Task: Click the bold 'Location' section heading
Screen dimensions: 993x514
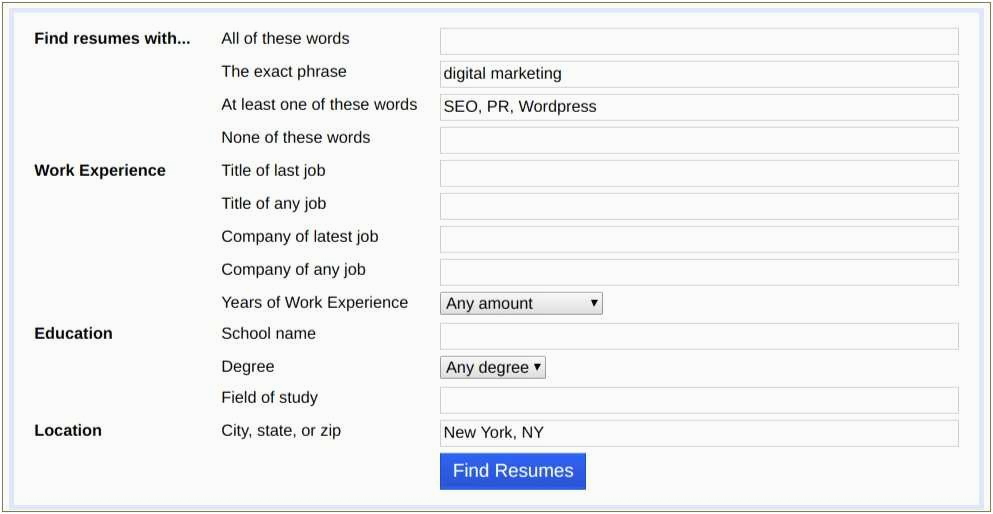Action: click(x=68, y=431)
